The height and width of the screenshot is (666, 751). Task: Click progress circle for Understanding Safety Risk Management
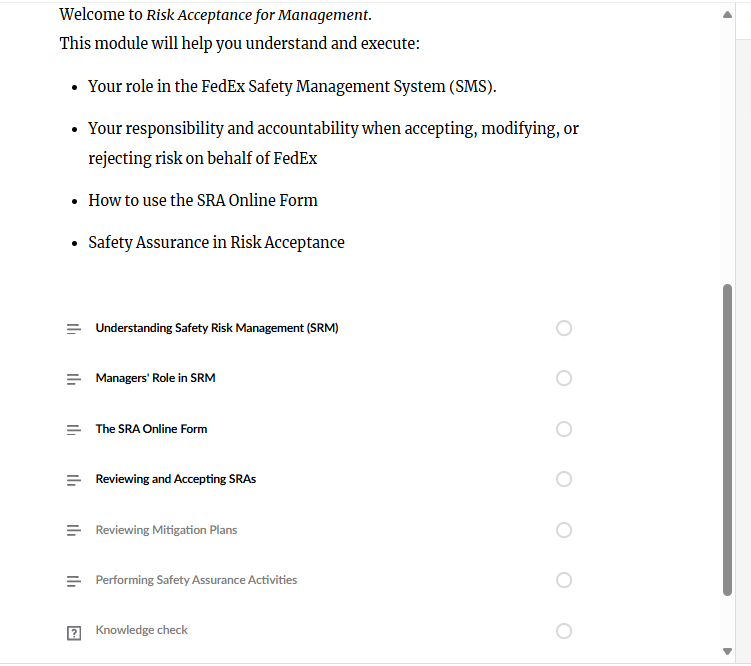564,328
